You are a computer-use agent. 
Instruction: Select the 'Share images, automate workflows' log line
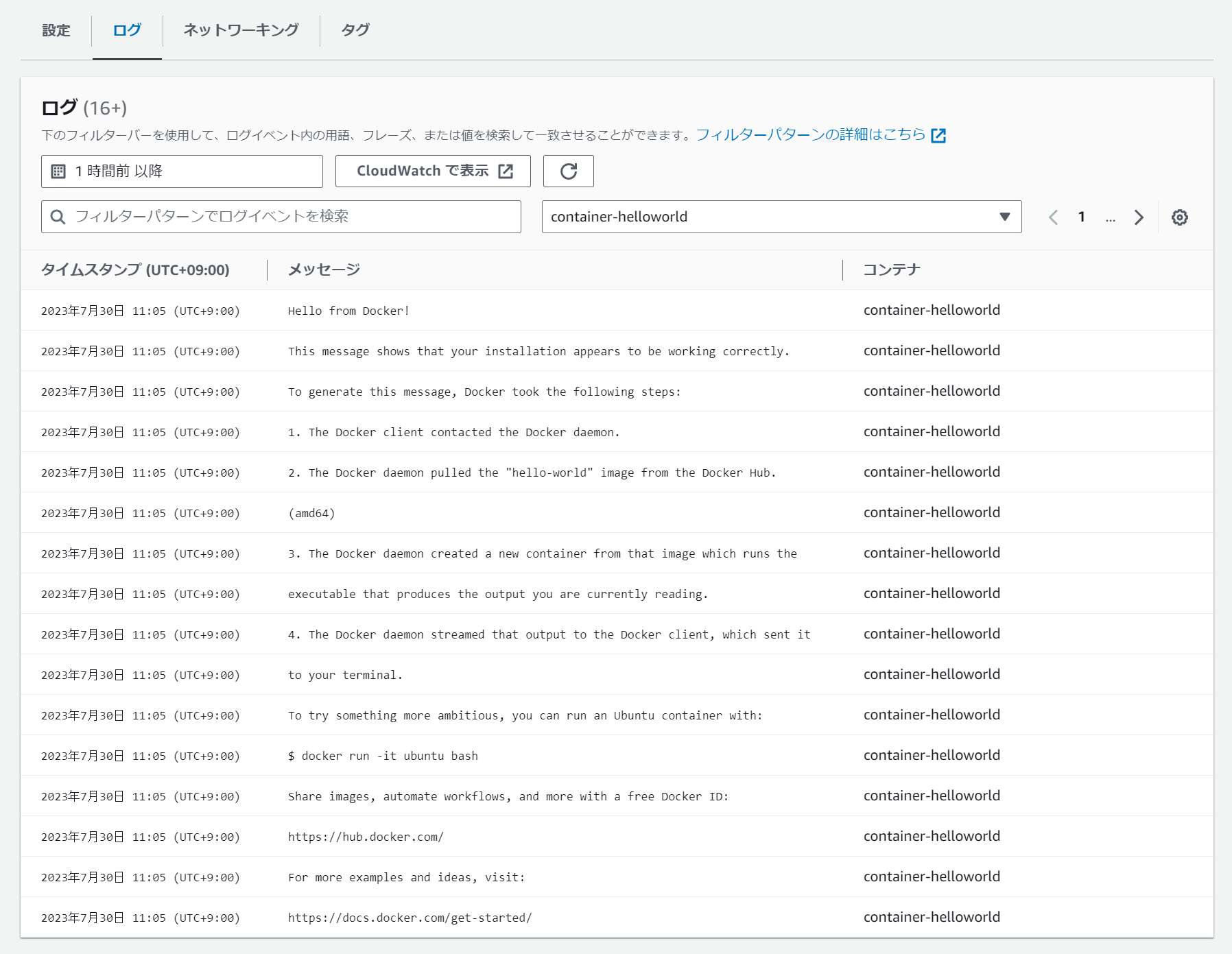(x=508, y=796)
